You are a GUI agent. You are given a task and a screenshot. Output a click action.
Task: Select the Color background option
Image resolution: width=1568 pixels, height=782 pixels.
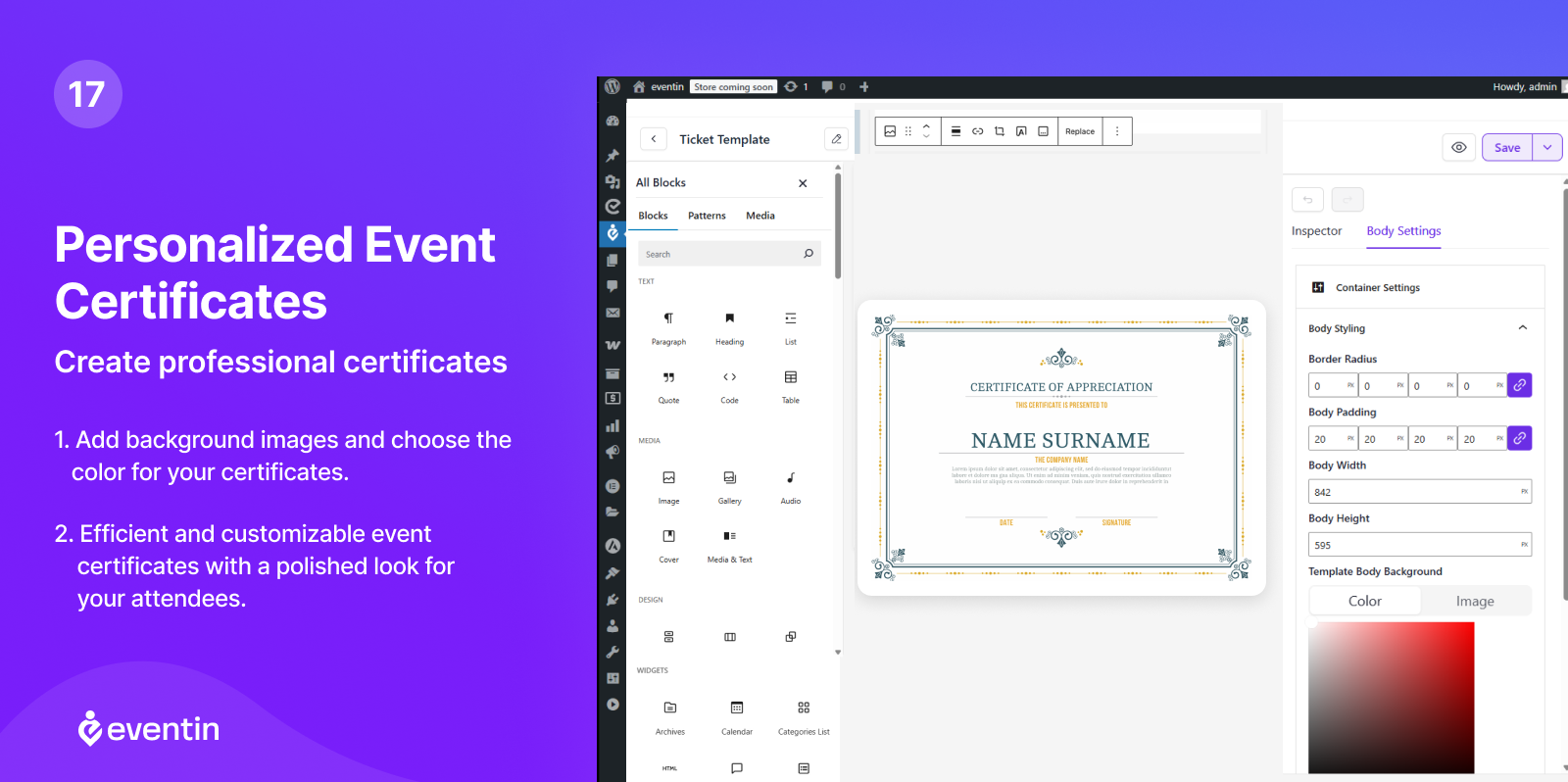1365,601
